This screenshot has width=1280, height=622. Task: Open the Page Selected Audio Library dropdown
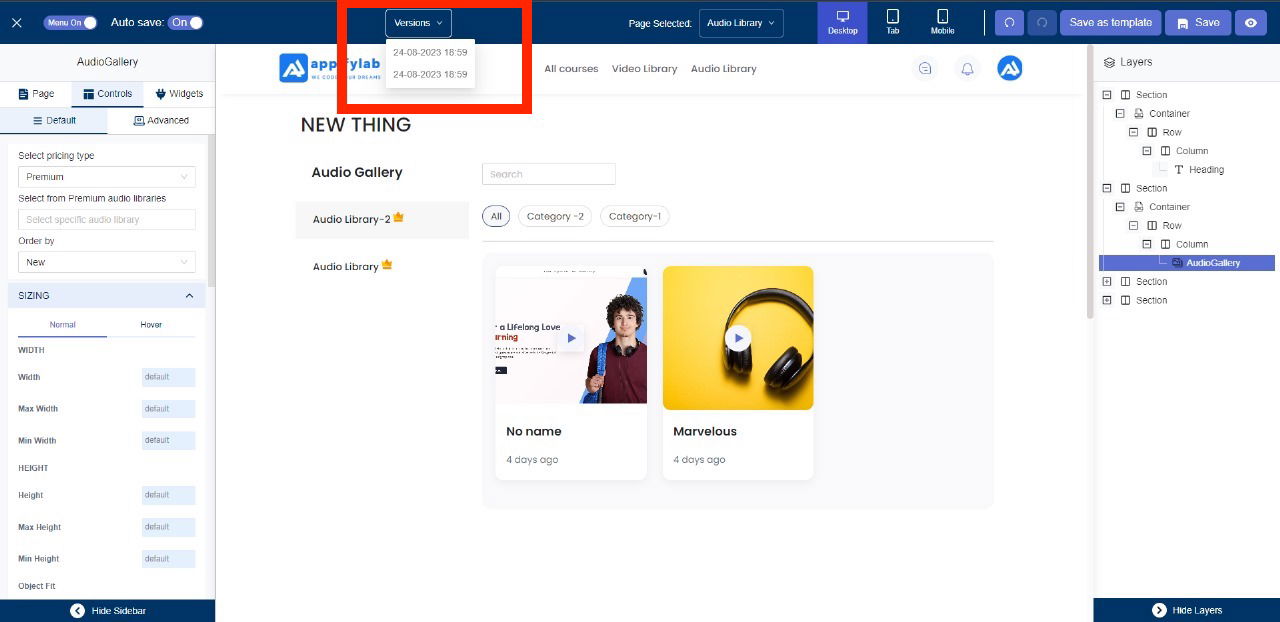pos(741,23)
